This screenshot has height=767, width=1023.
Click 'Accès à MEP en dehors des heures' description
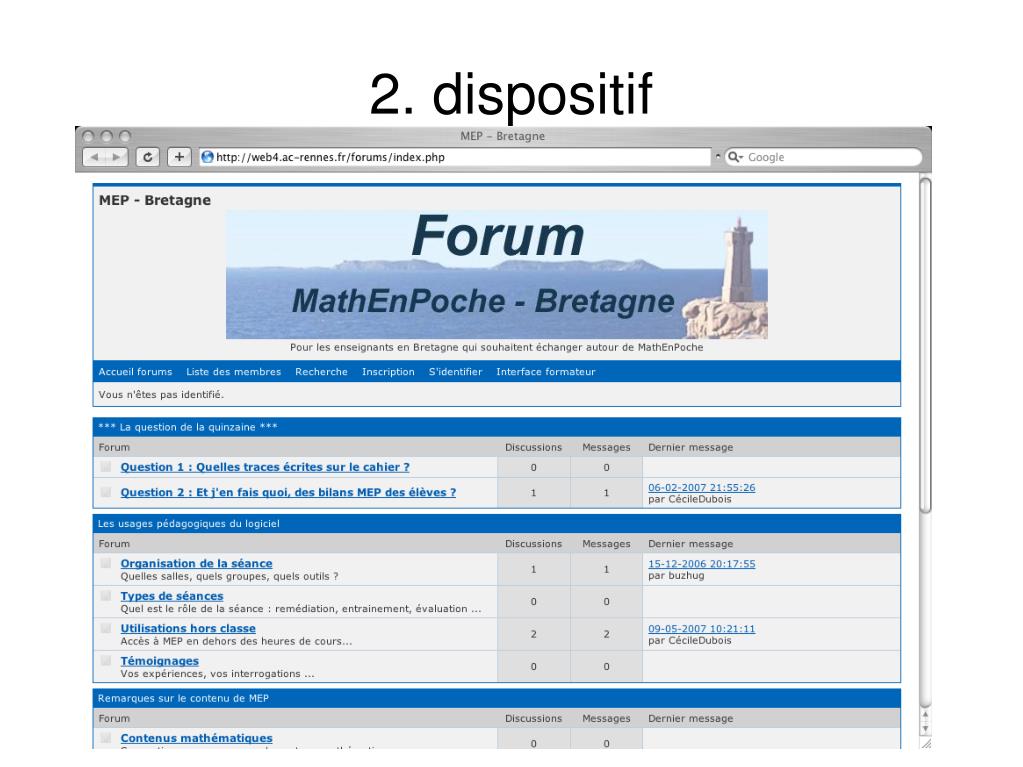(x=236, y=641)
